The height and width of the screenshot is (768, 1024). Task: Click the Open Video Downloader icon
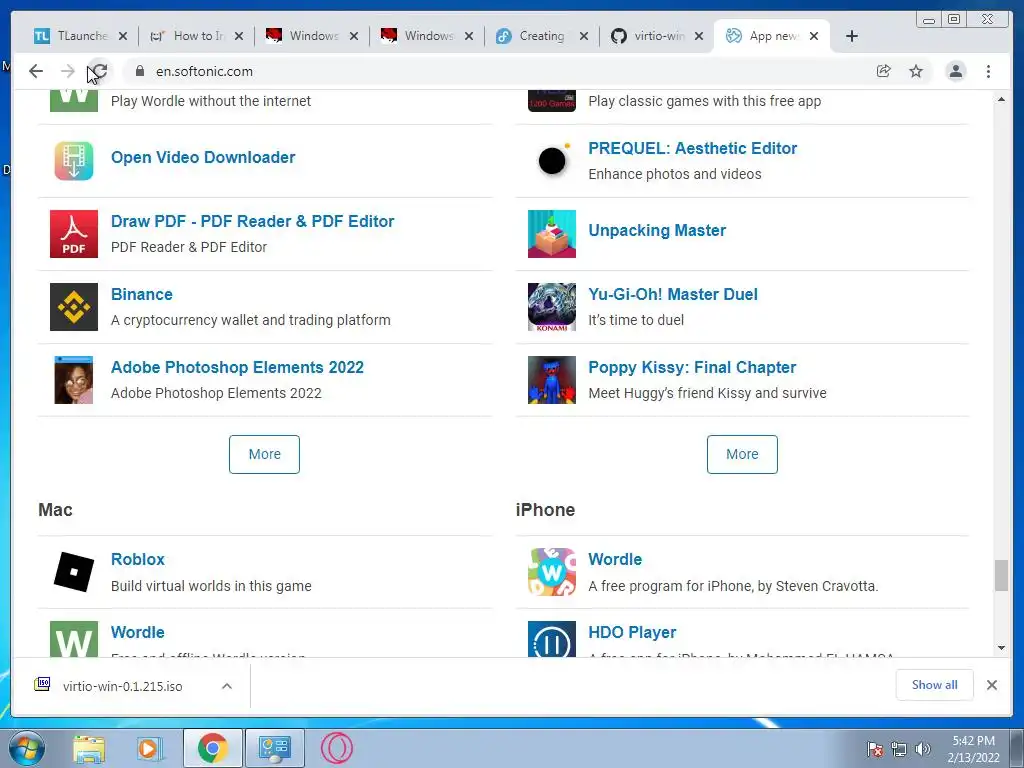click(x=74, y=161)
